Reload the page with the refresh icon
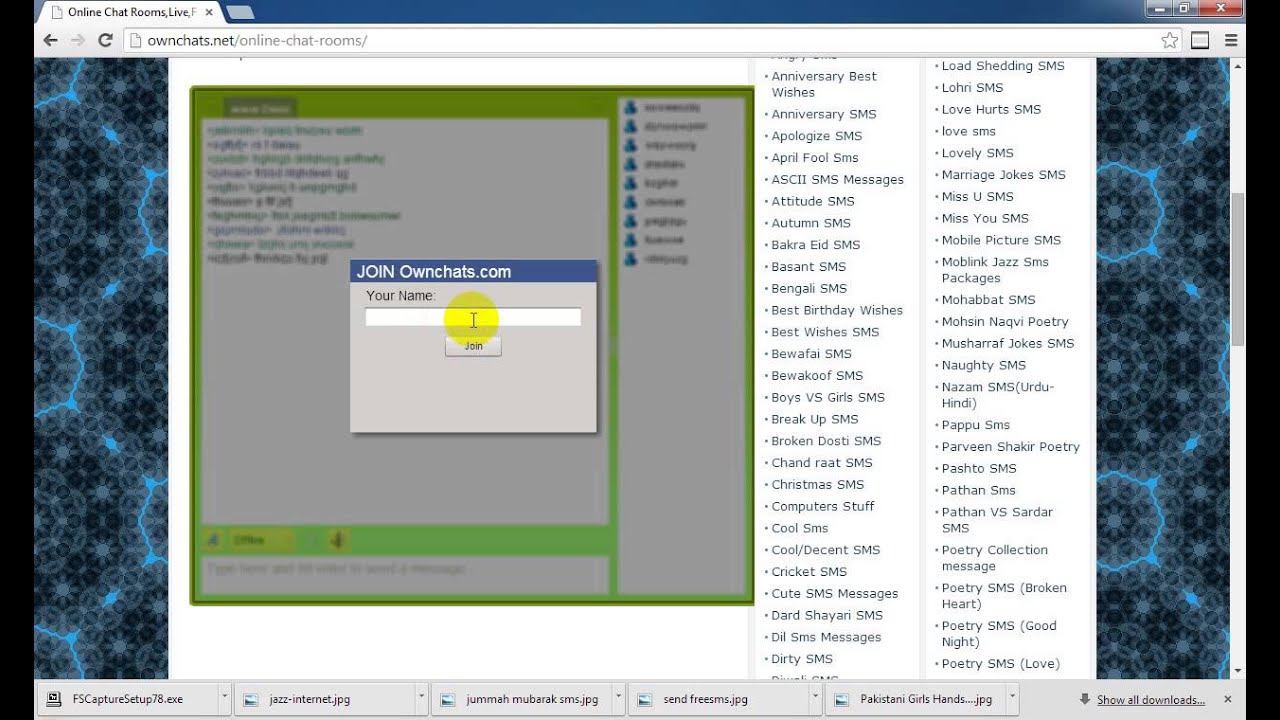 click(x=105, y=41)
